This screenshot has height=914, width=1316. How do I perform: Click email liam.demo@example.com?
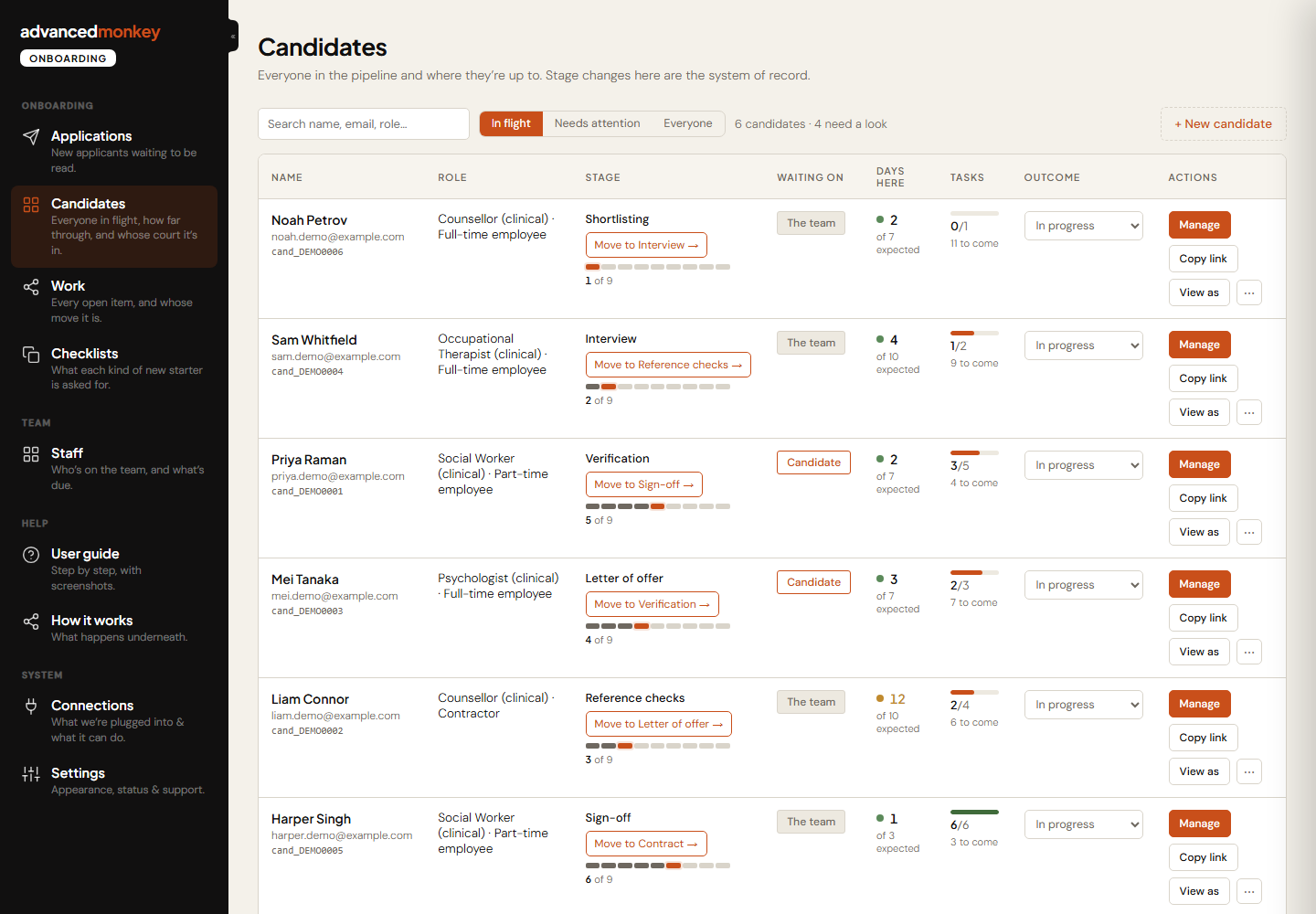point(335,716)
